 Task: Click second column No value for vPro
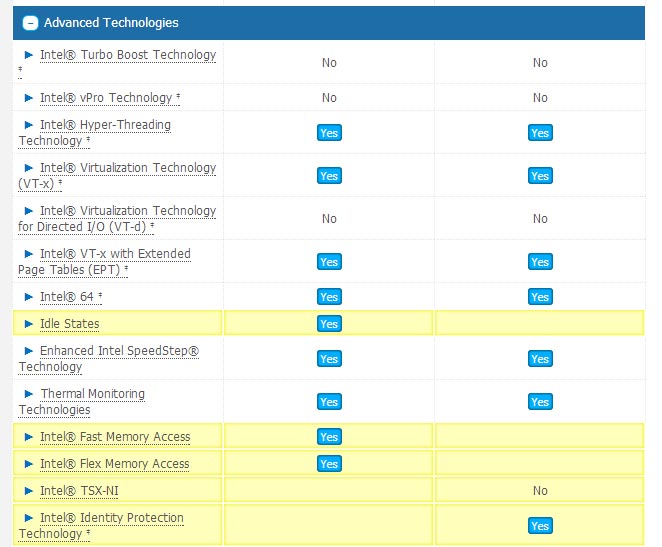pyautogui.click(x=540, y=98)
